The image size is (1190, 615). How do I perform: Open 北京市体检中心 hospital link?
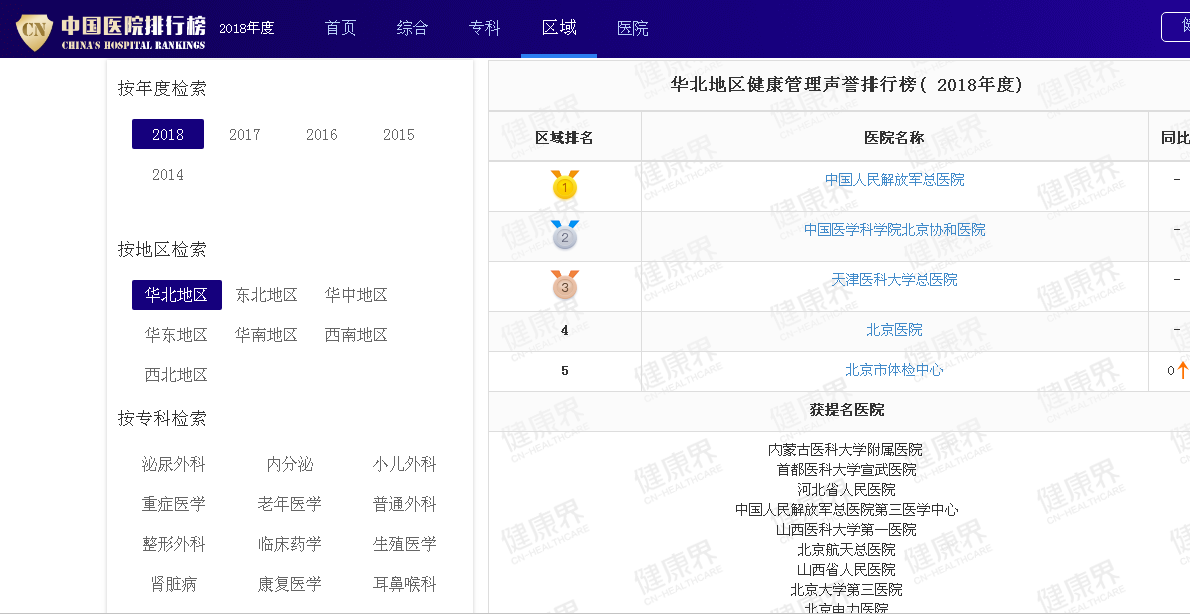(895, 371)
